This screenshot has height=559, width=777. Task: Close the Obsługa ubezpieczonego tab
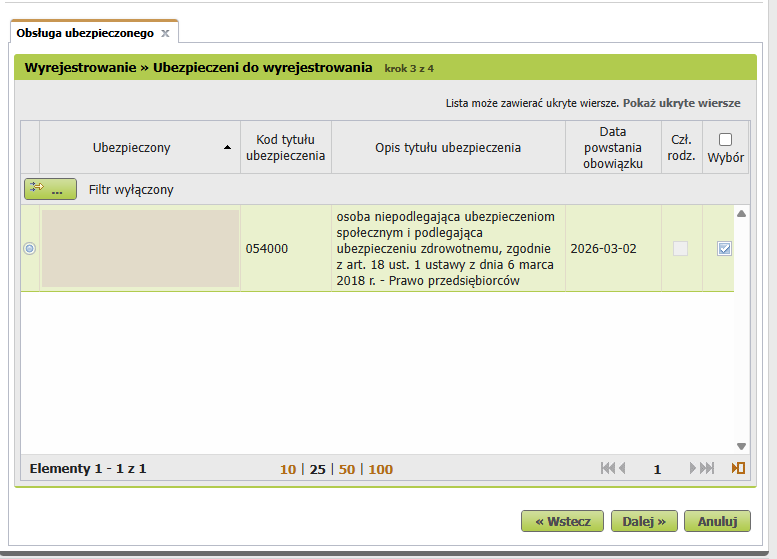pyautogui.click(x=166, y=33)
